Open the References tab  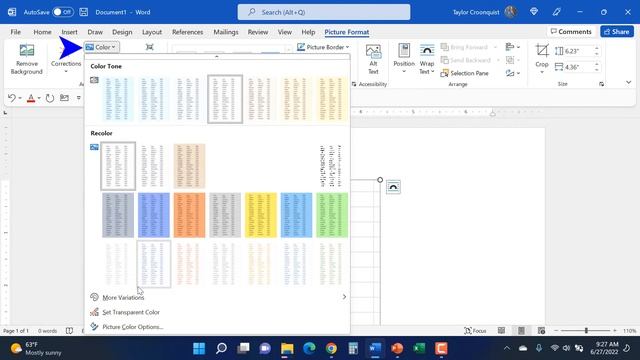click(x=187, y=32)
